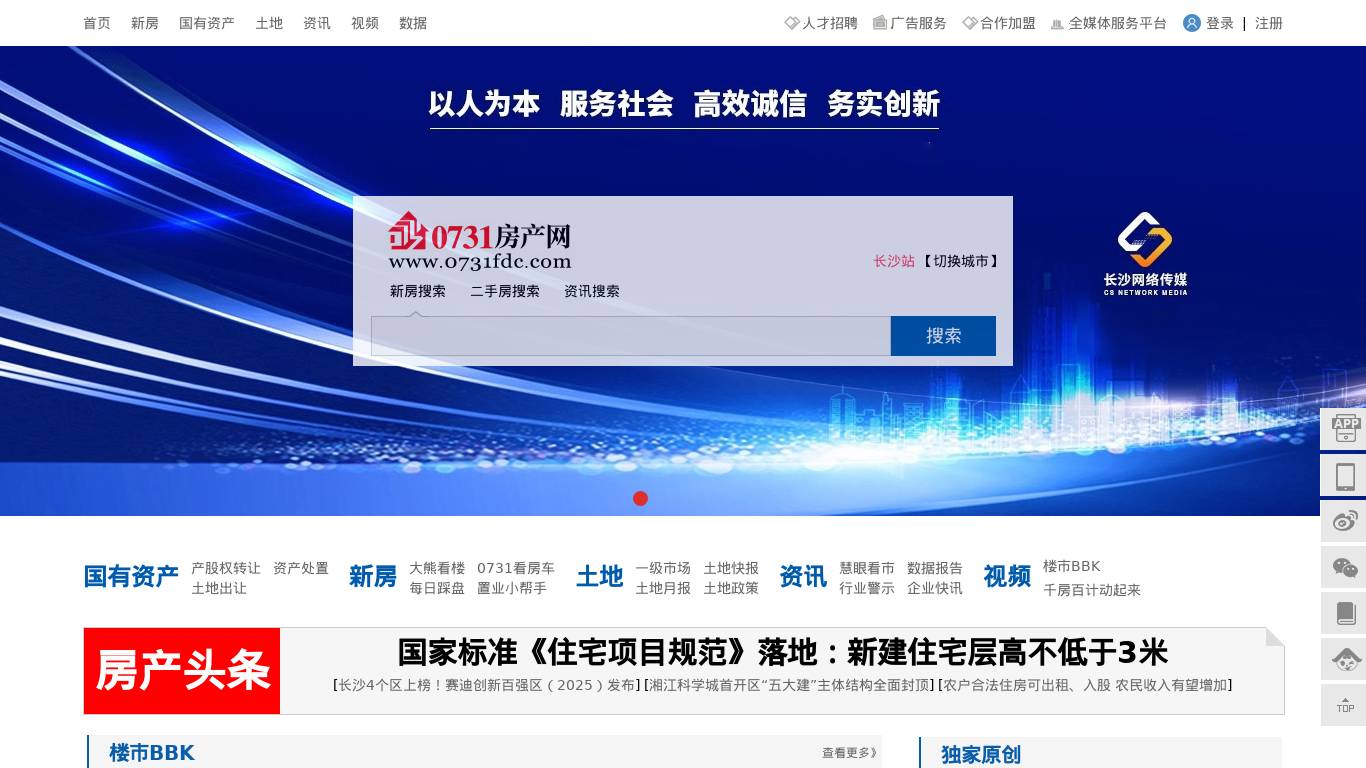This screenshot has height=768, width=1366.
Task: Click the TOP back-to-top control
Action: tap(1343, 706)
